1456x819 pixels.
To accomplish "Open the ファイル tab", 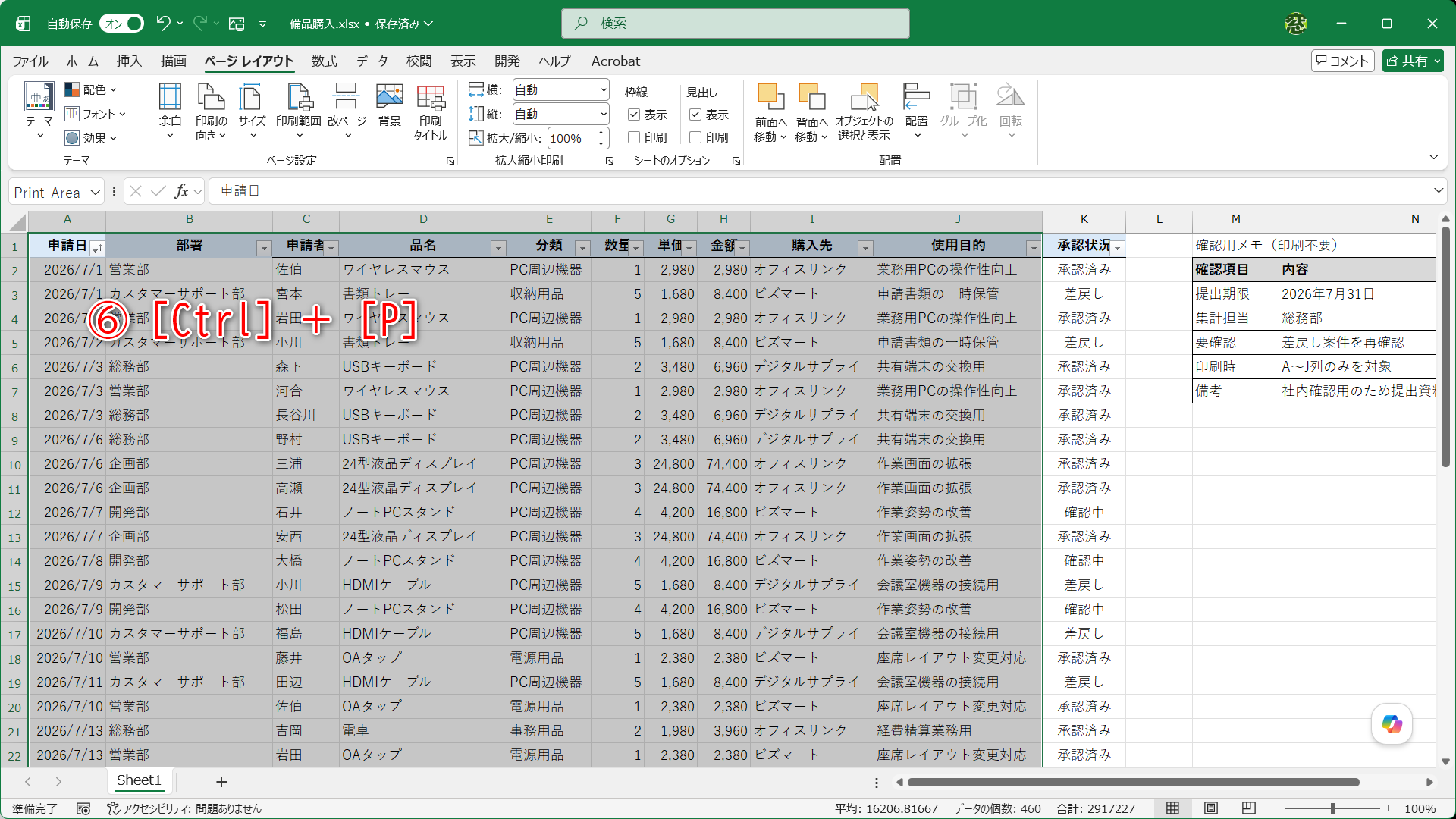I will pyautogui.click(x=30, y=61).
